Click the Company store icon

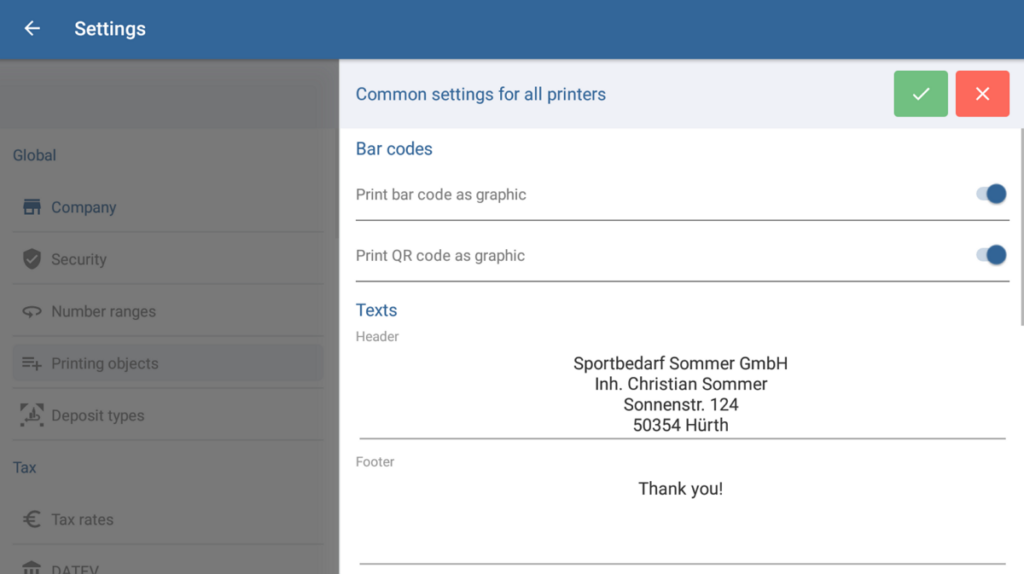coord(32,208)
